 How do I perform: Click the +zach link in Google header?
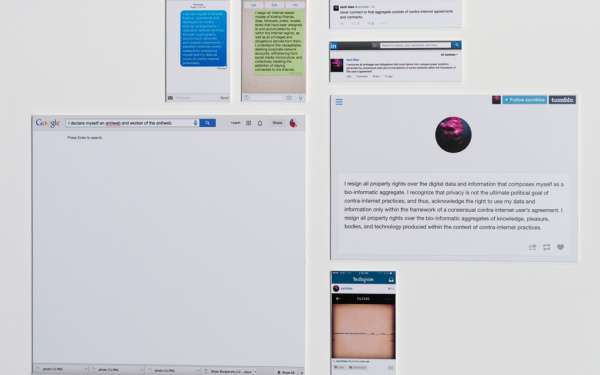pyautogui.click(x=235, y=123)
